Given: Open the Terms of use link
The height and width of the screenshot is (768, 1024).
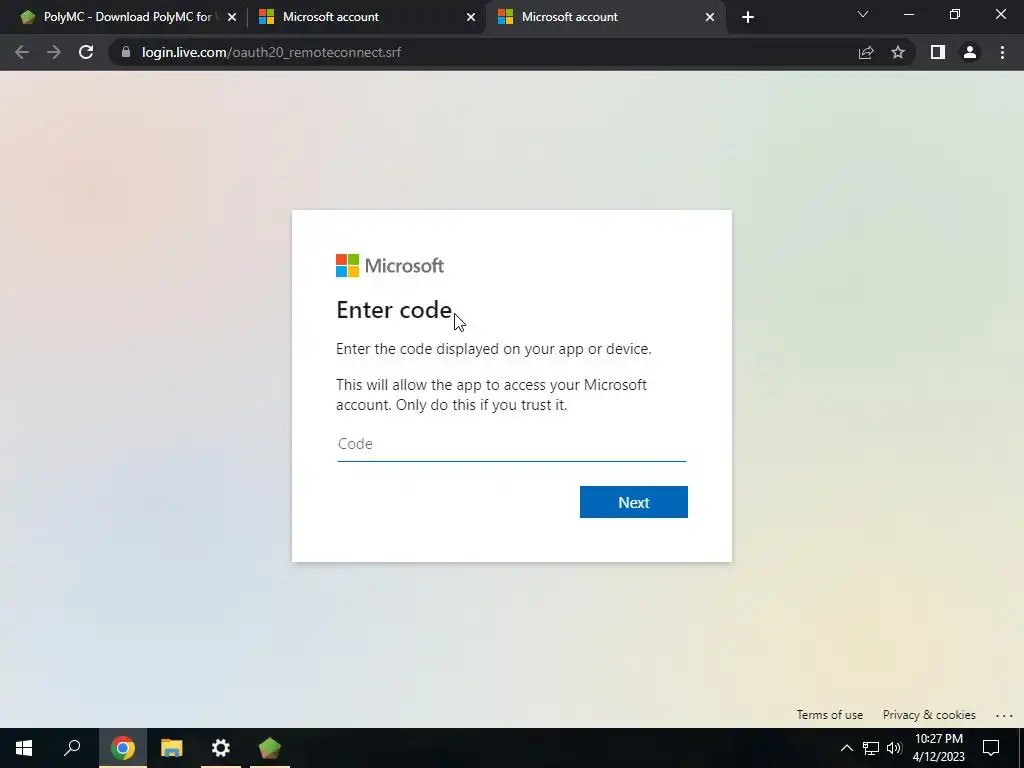Looking at the screenshot, I should 829,715.
